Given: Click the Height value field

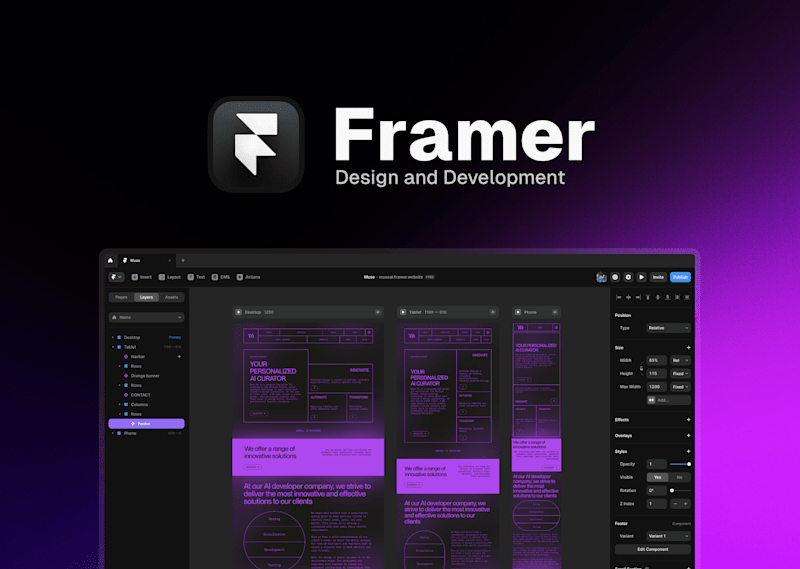Looking at the screenshot, I should 657,374.
